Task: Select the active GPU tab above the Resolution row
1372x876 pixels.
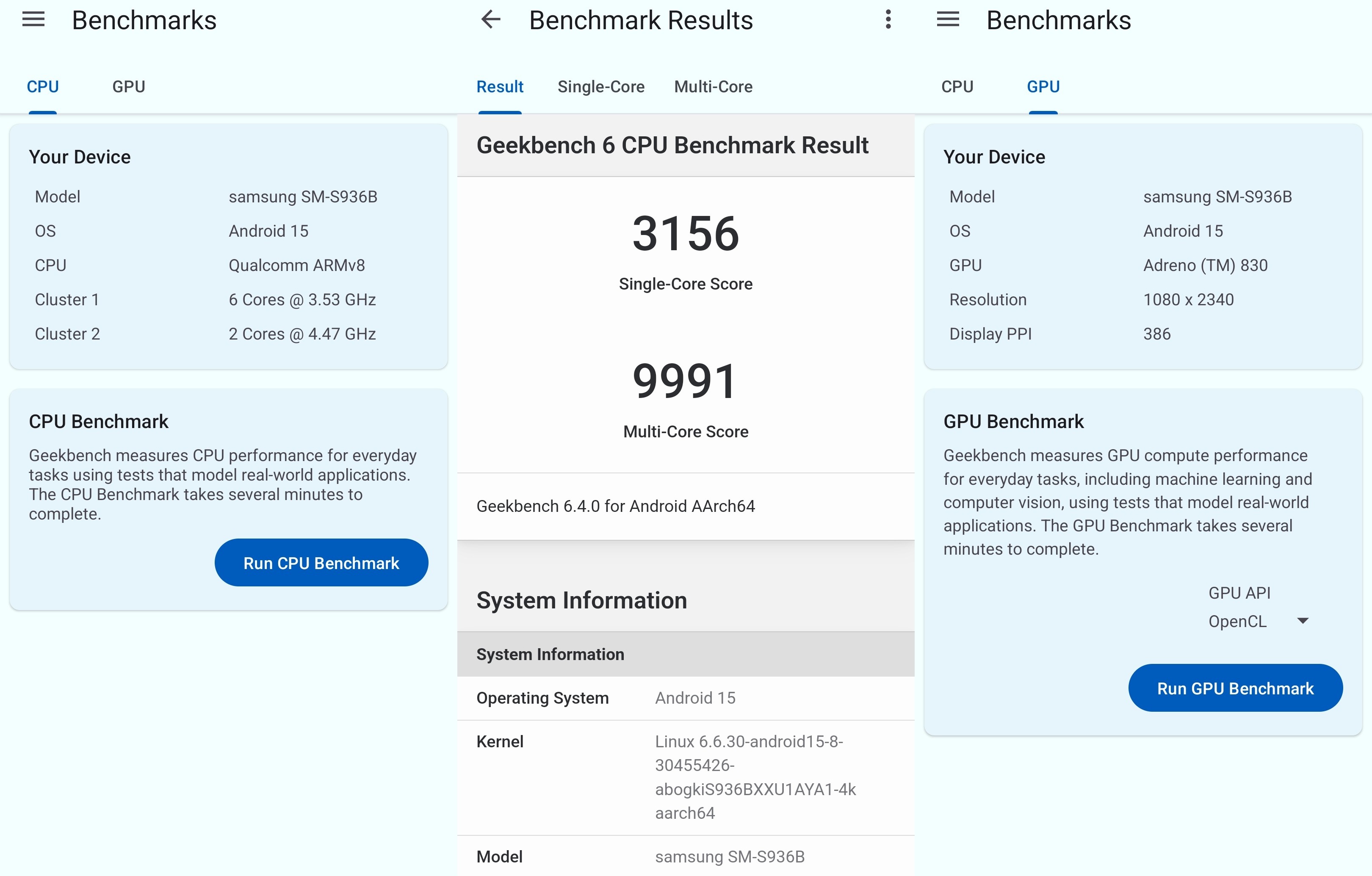Action: coord(1043,86)
